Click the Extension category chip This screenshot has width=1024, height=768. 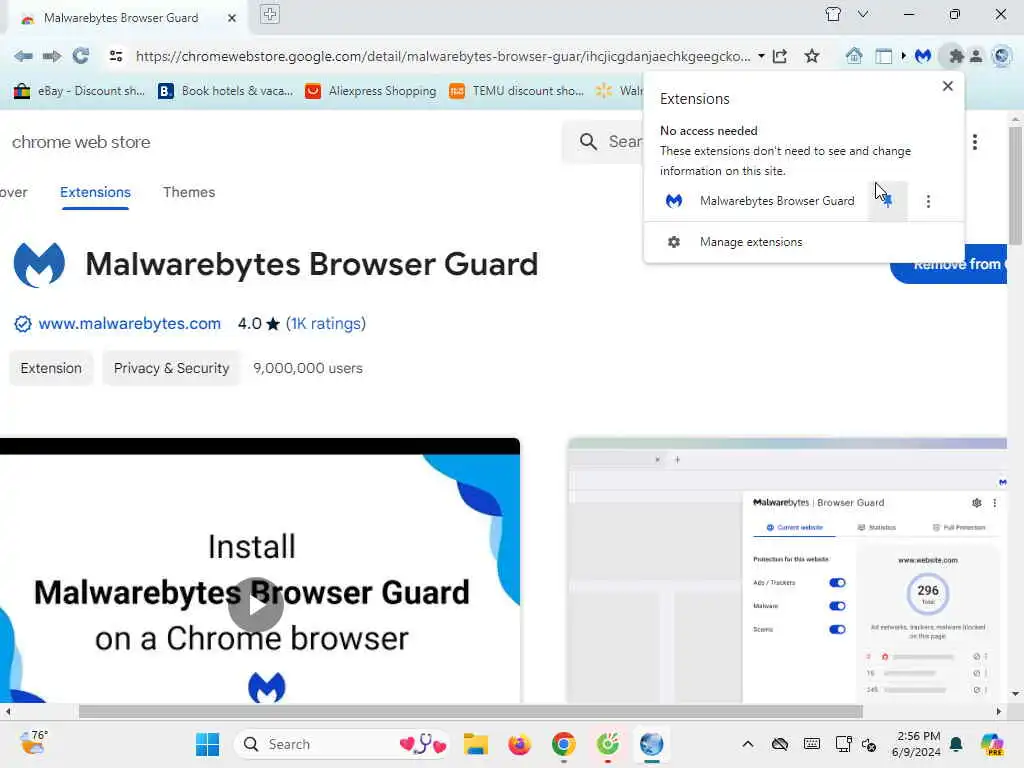click(51, 368)
